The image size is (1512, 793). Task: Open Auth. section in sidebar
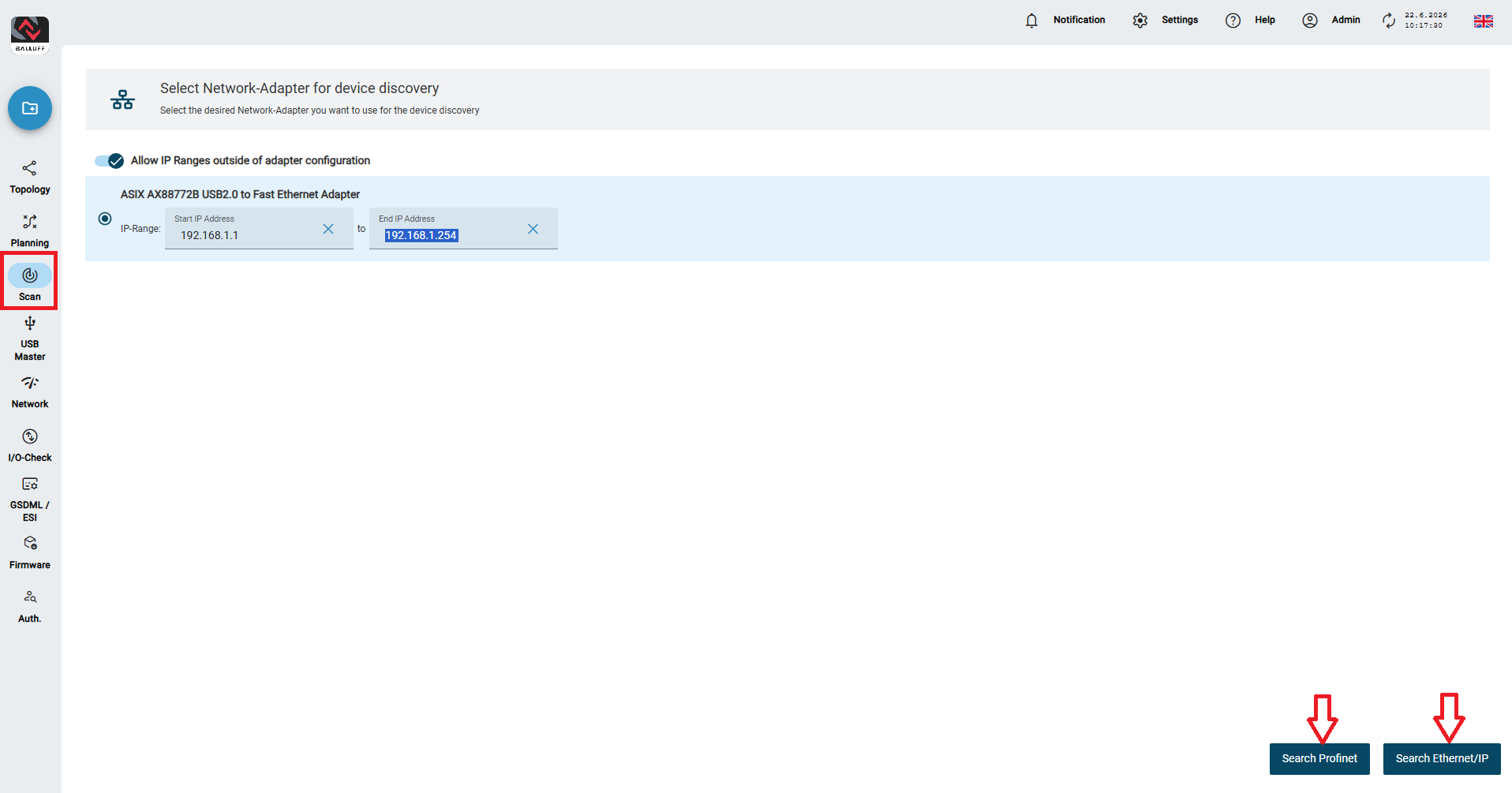coord(30,607)
